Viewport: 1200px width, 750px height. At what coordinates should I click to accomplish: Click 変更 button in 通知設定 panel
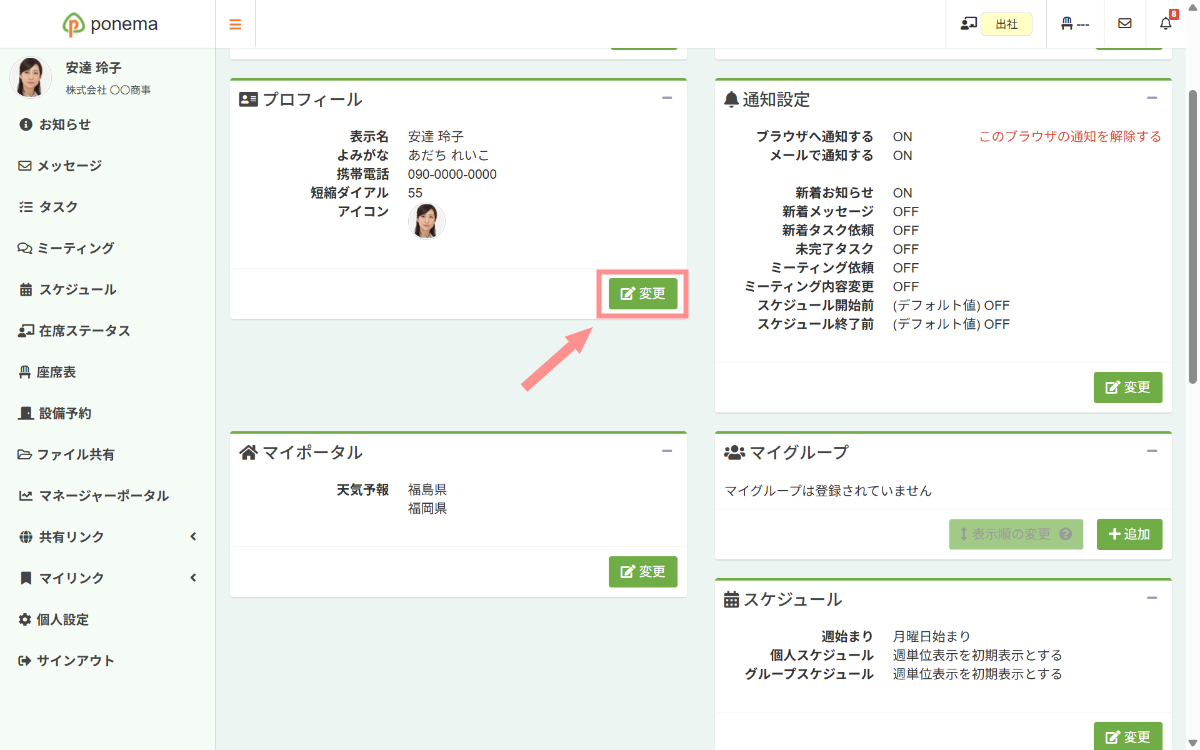point(1128,387)
